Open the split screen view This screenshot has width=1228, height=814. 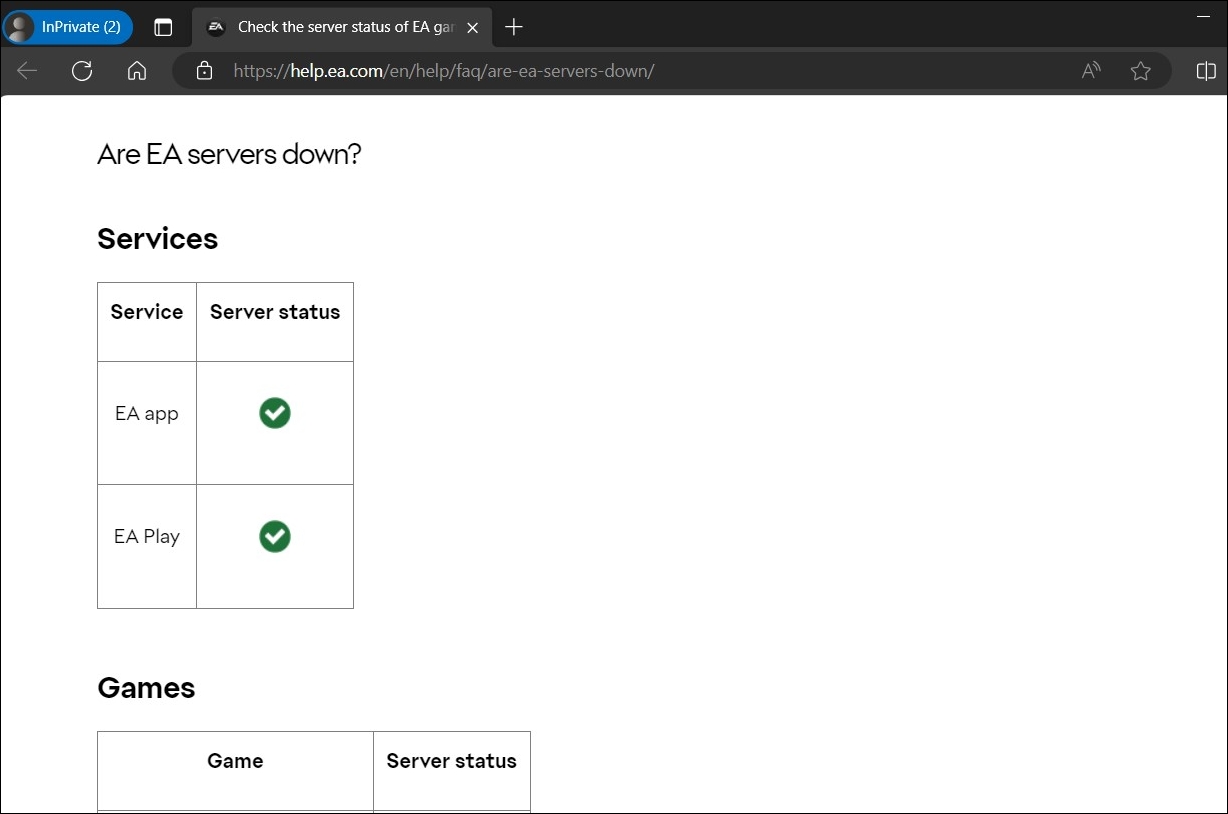[x=1205, y=70]
